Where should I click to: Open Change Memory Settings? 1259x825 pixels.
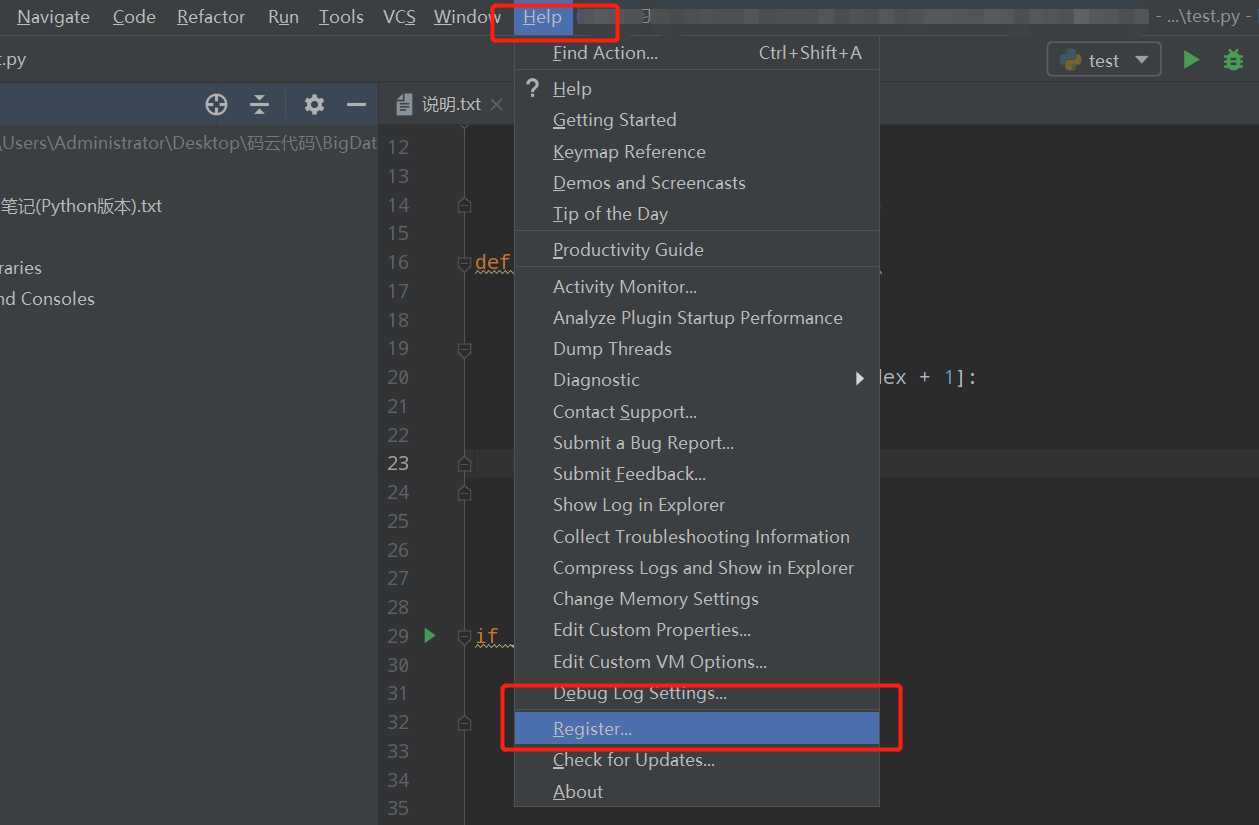coord(697,599)
